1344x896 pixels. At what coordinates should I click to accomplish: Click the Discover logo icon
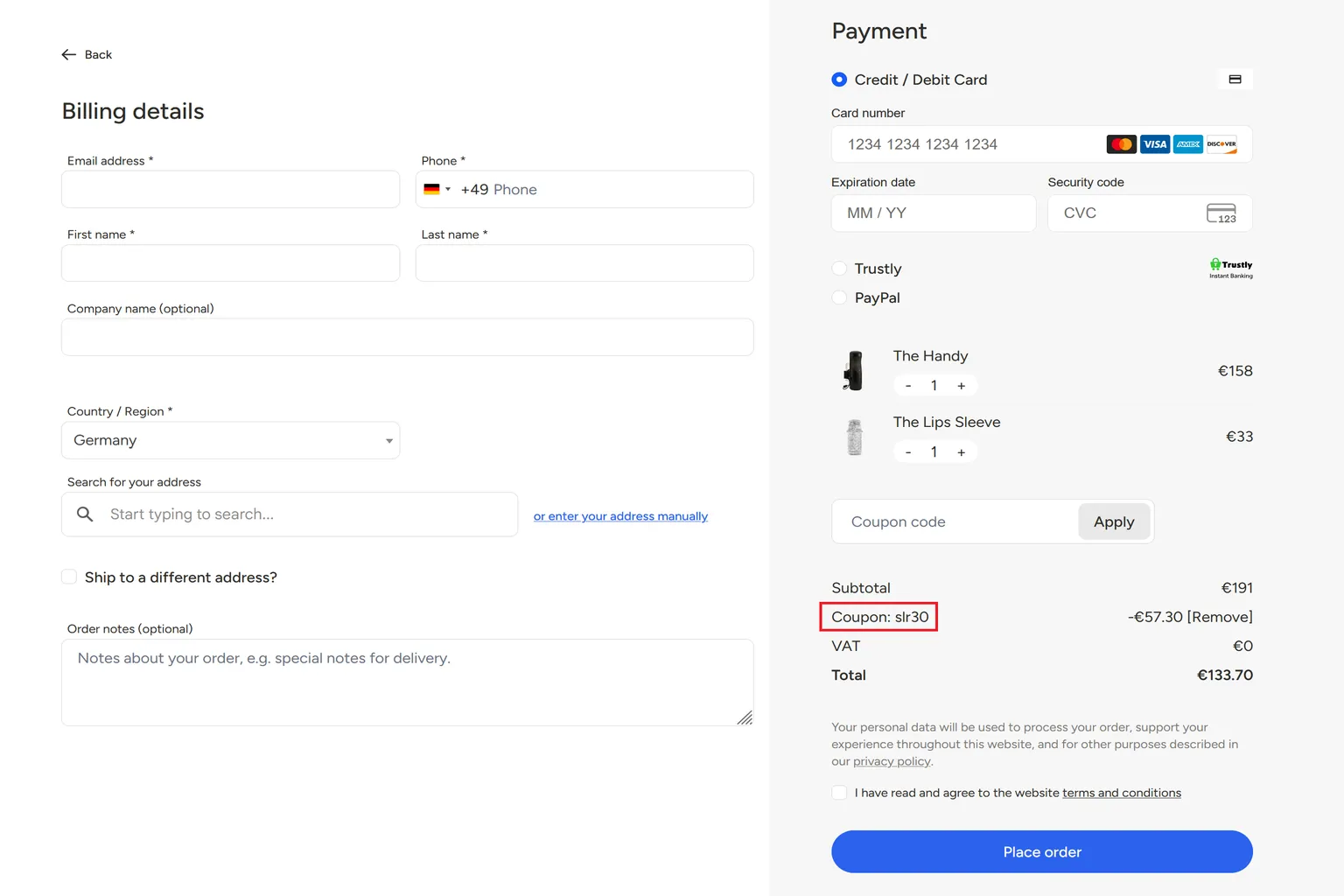(1221, 144)
